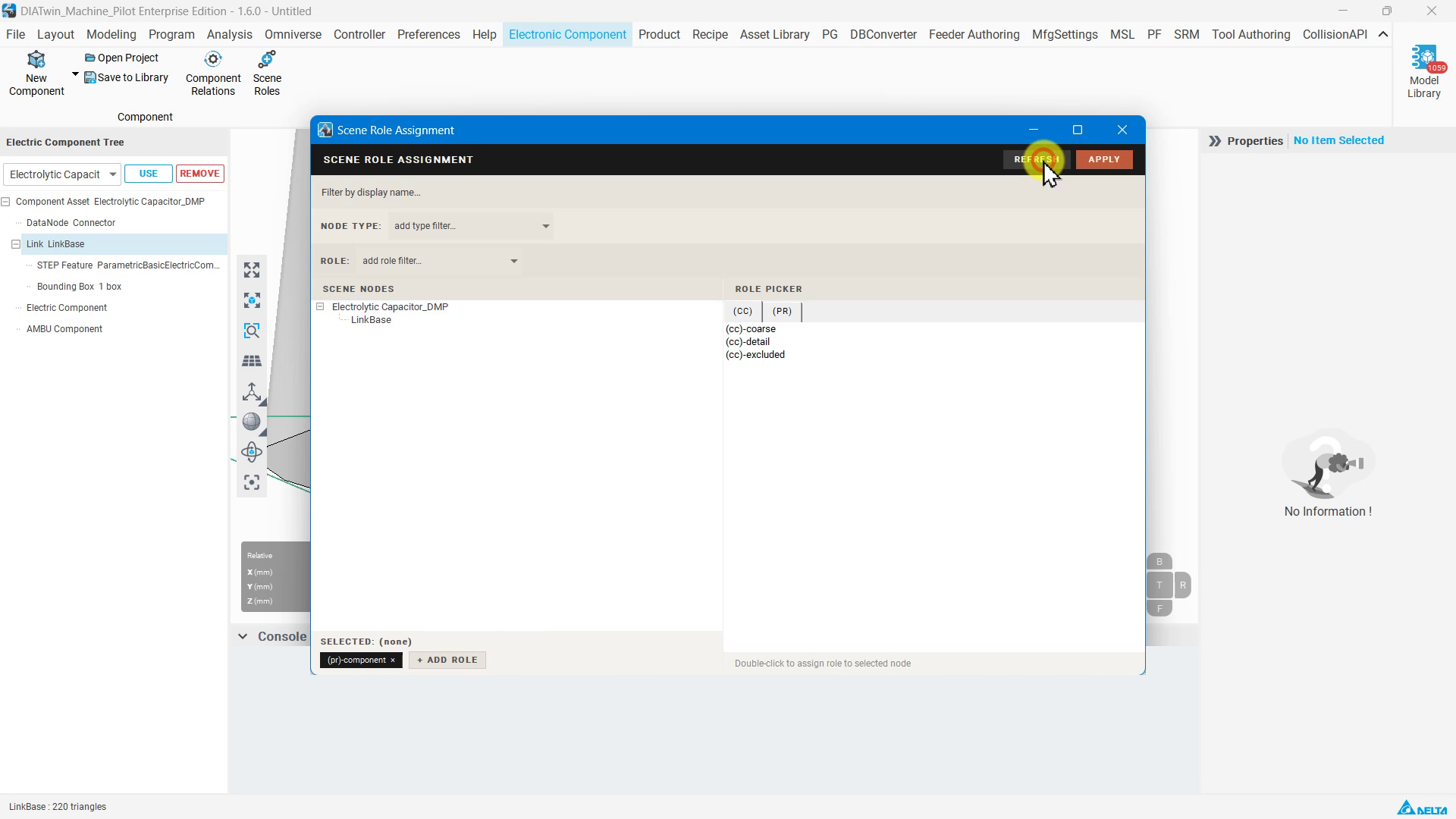Screen dimensions: 1456x819
Task: Collapse the Properties panel with double chevron
Action: point(1215,141)
